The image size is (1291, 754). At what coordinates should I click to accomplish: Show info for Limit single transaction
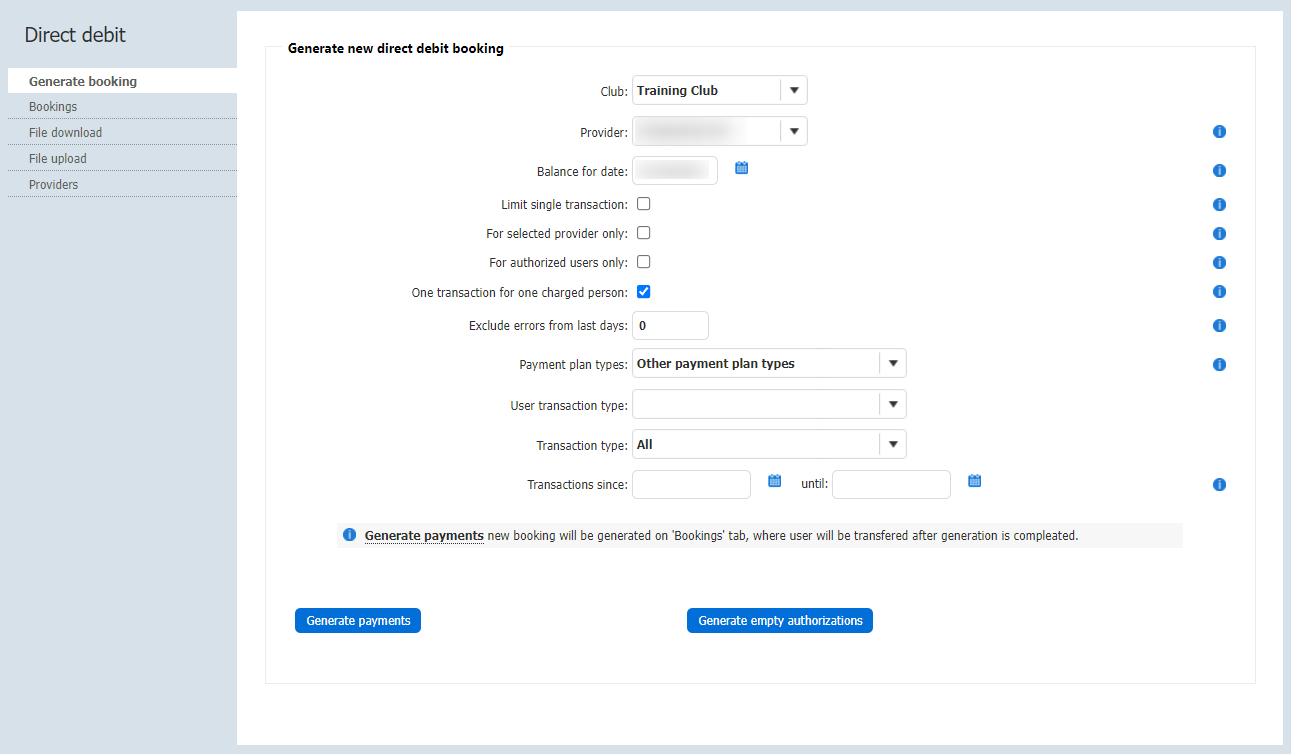[x=1219, y=205]
